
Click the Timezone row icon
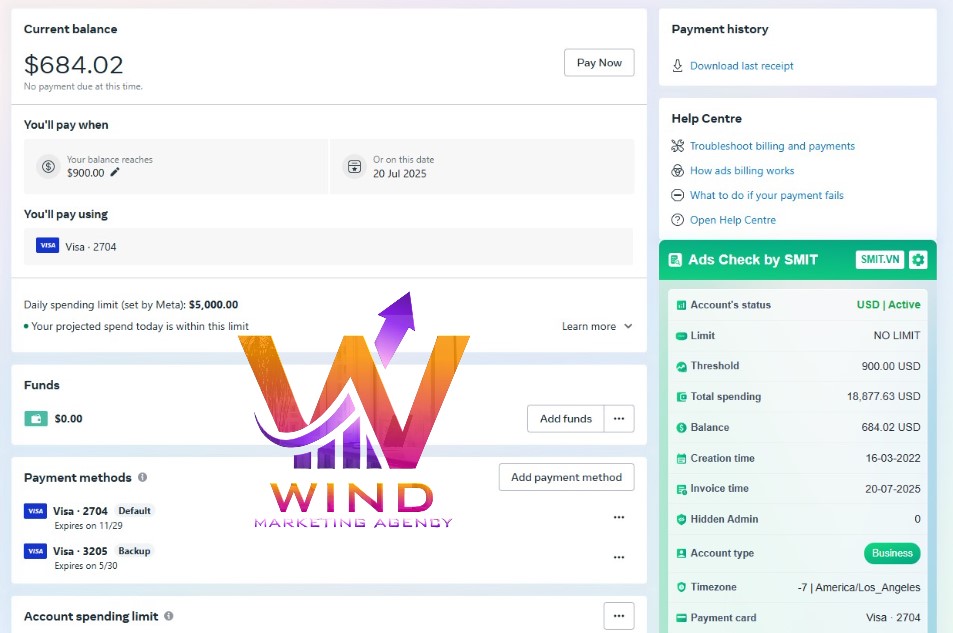[x=681, y=587]
